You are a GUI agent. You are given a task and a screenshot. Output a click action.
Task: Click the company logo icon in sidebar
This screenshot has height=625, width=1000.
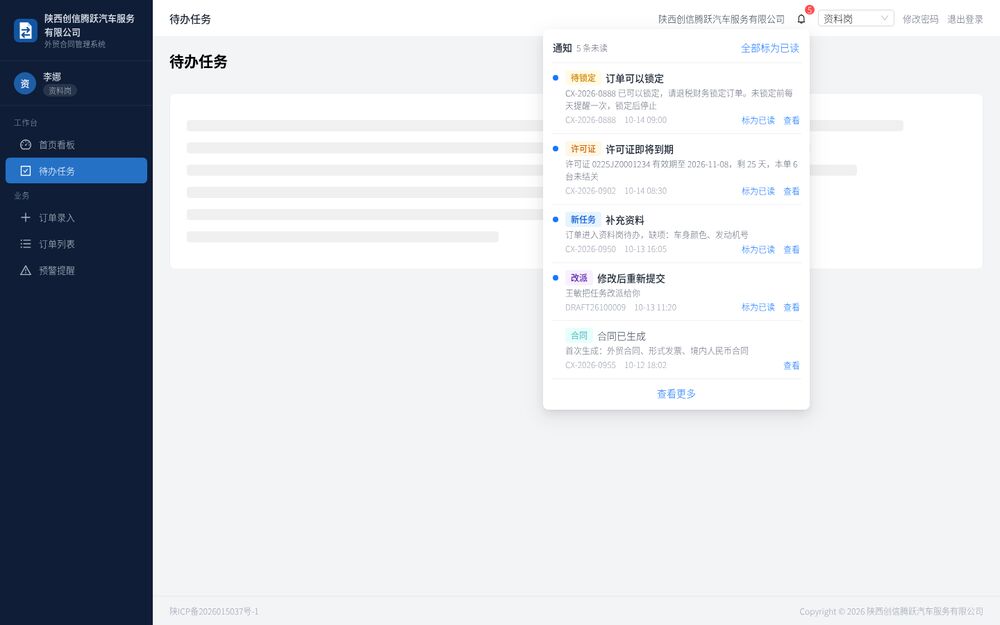click(26, 31)
